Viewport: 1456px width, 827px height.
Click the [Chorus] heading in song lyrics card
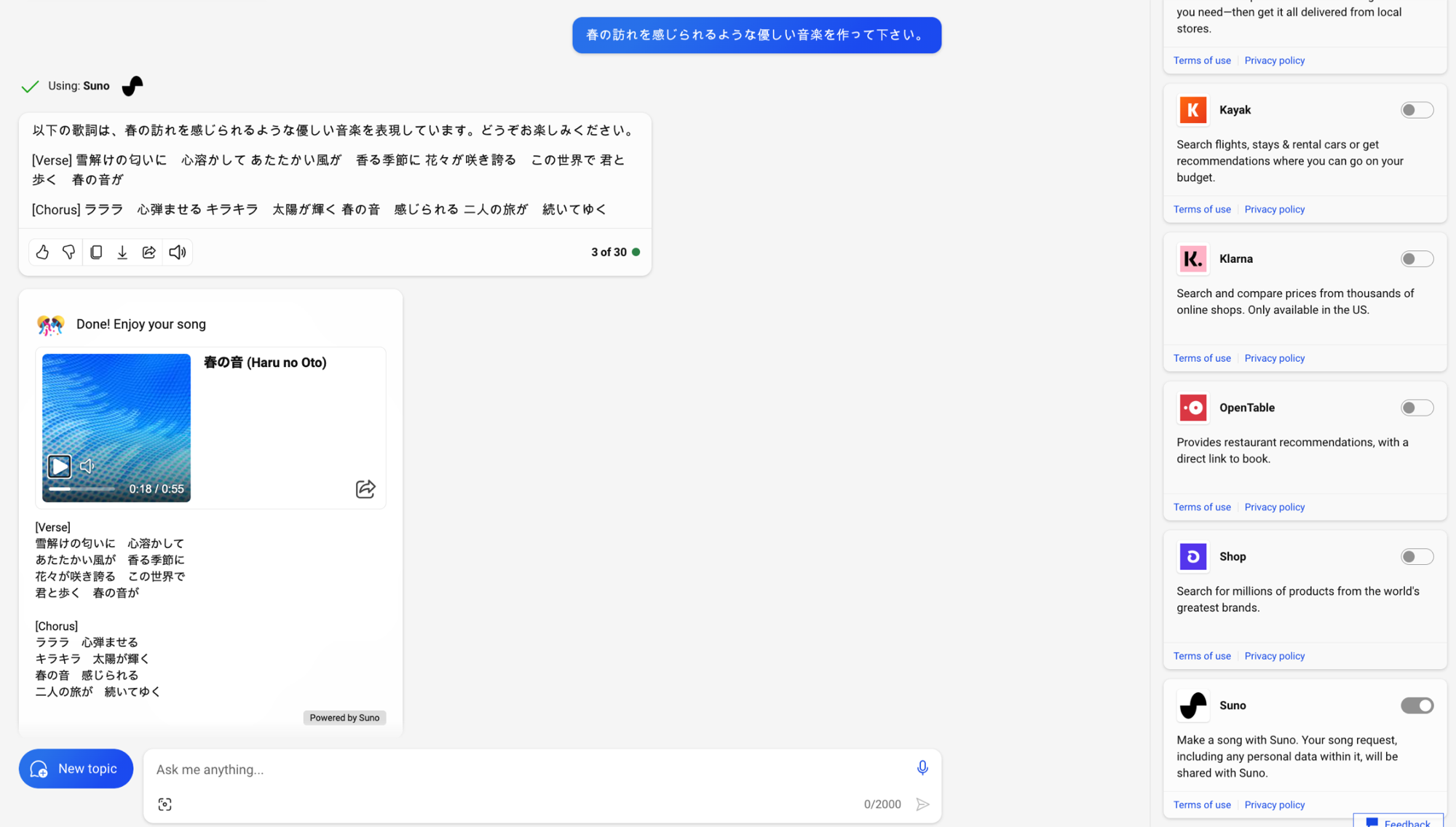[56, 626]
